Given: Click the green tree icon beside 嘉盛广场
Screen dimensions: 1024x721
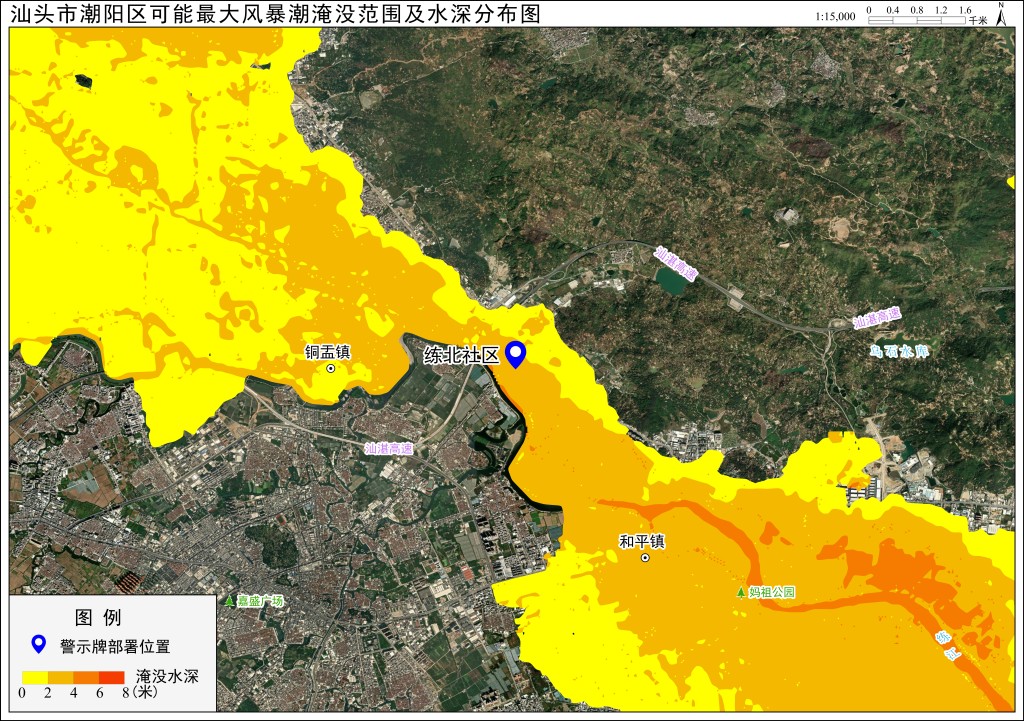Looking at the screenshot, I should point(229,601).
